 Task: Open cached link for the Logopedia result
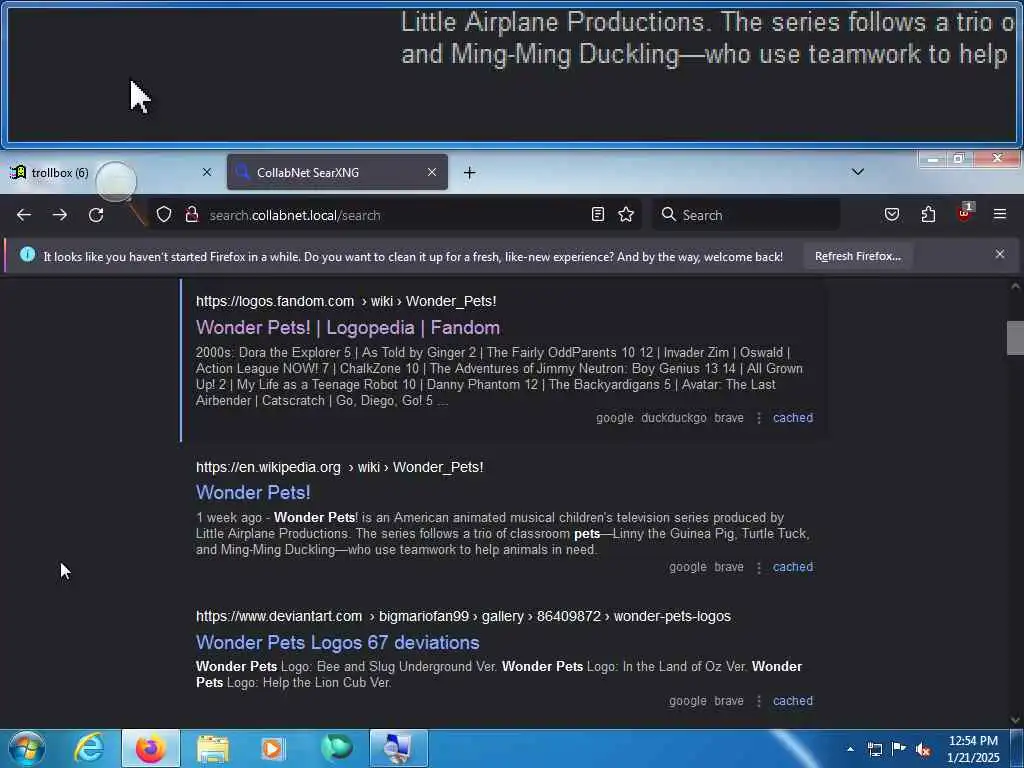793,418
